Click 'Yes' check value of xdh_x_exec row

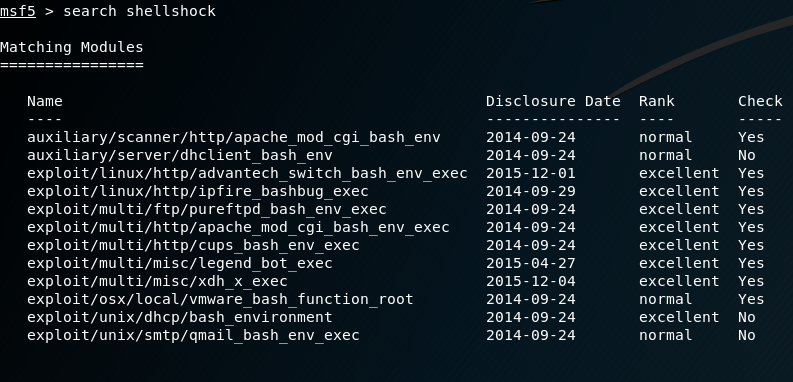click(751, 281)
